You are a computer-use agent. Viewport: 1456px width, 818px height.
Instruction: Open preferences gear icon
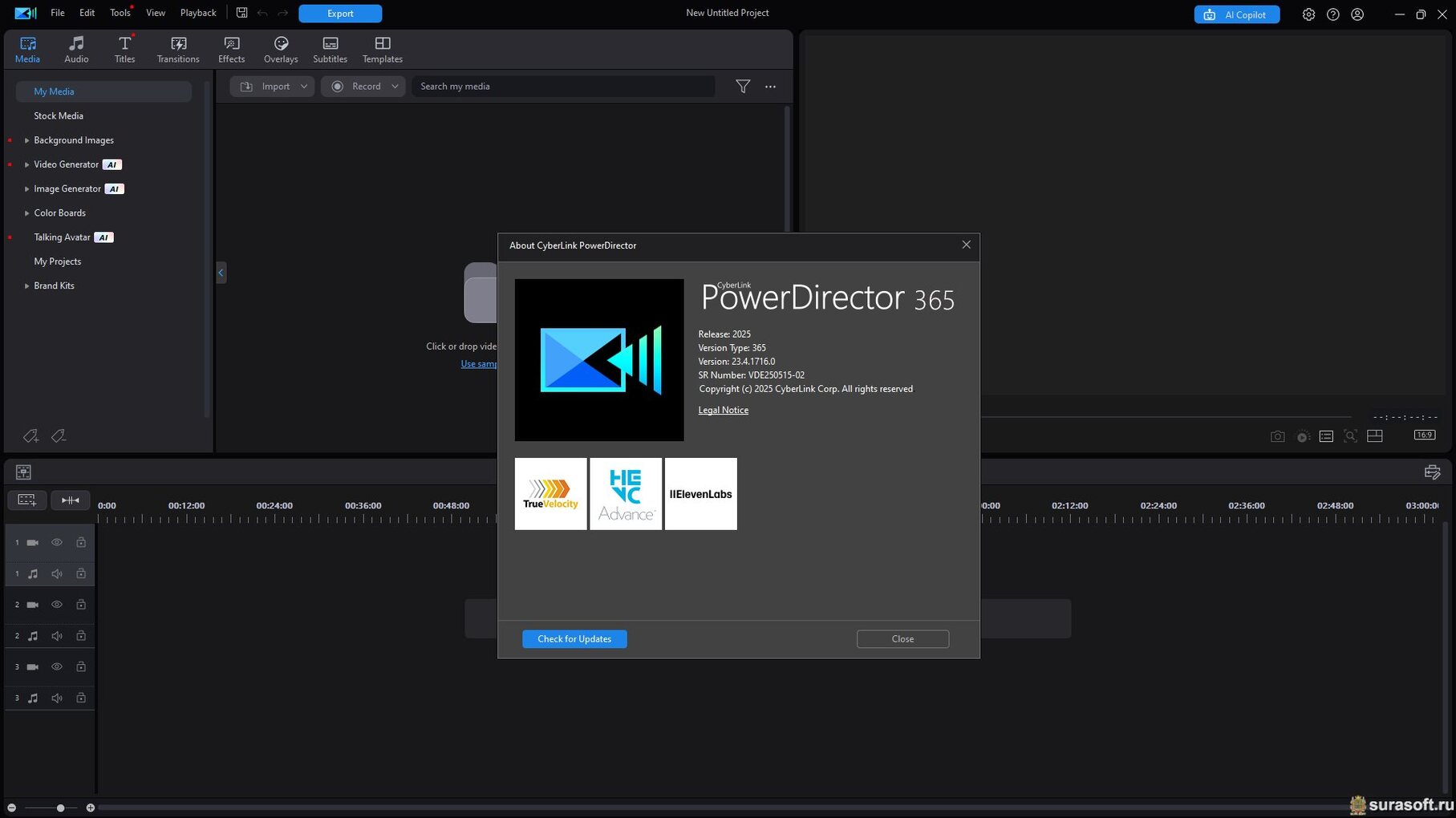tap(1308, 14)
